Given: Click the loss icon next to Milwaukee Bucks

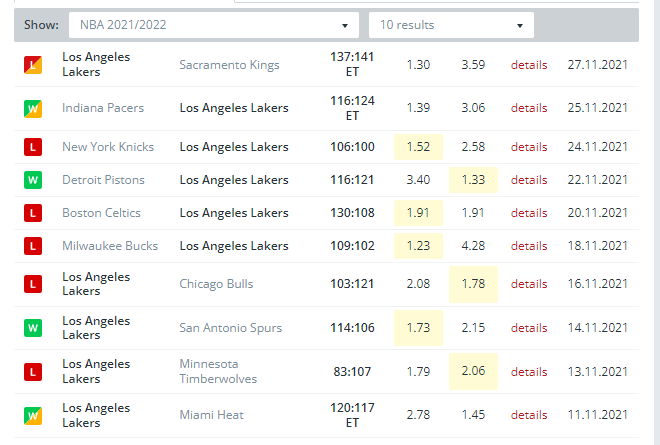Looking at the screenshot, I should tap(33, 246).
